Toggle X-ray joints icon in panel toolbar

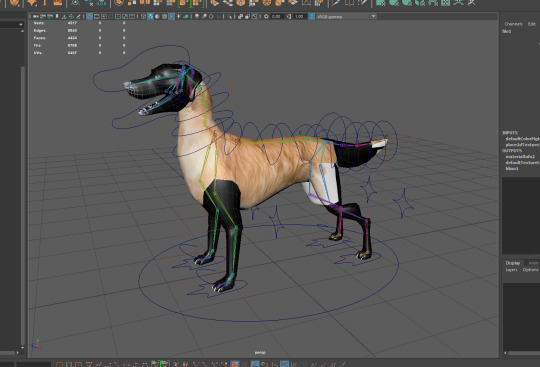tap(254, 17)
